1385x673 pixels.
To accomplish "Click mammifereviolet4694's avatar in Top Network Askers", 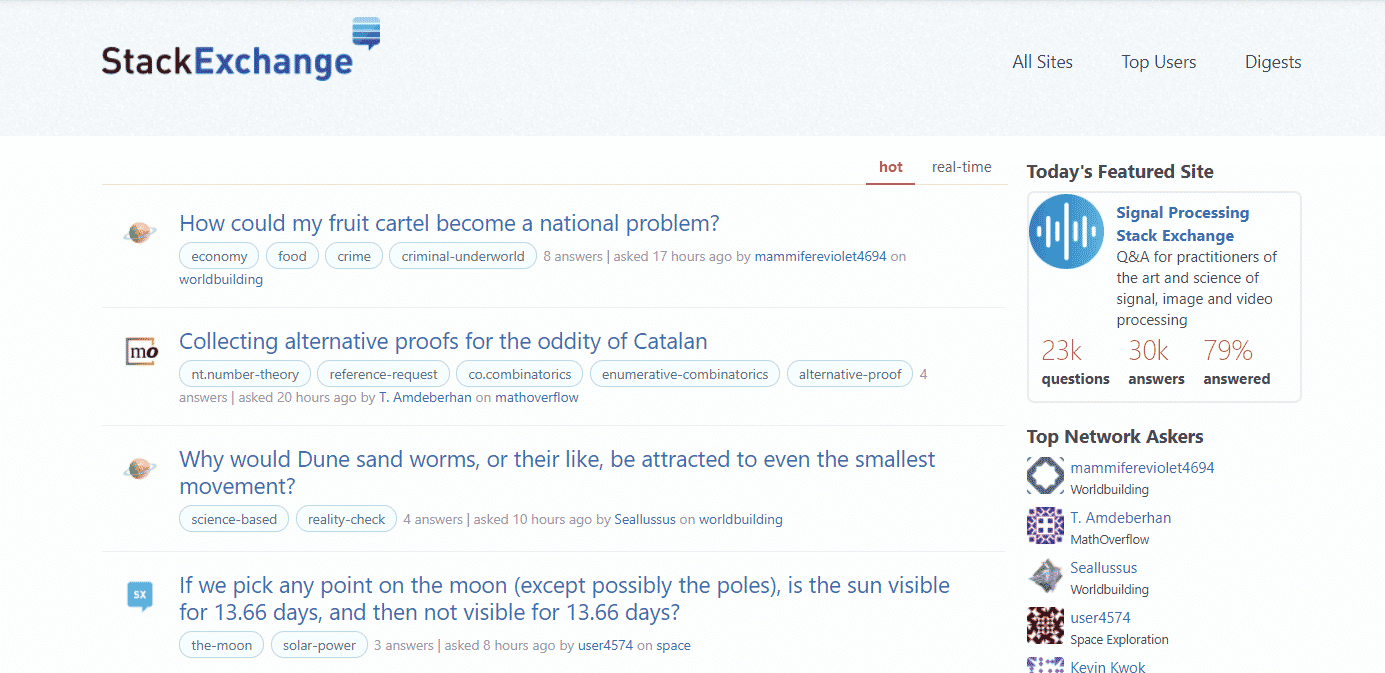I will (x=1044, y=476).
